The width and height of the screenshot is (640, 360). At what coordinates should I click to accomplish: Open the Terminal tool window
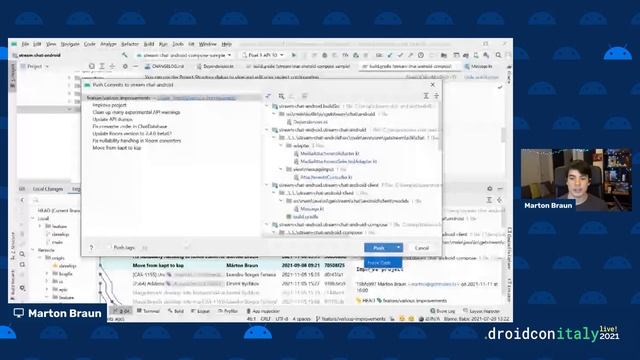coord(149,311)
